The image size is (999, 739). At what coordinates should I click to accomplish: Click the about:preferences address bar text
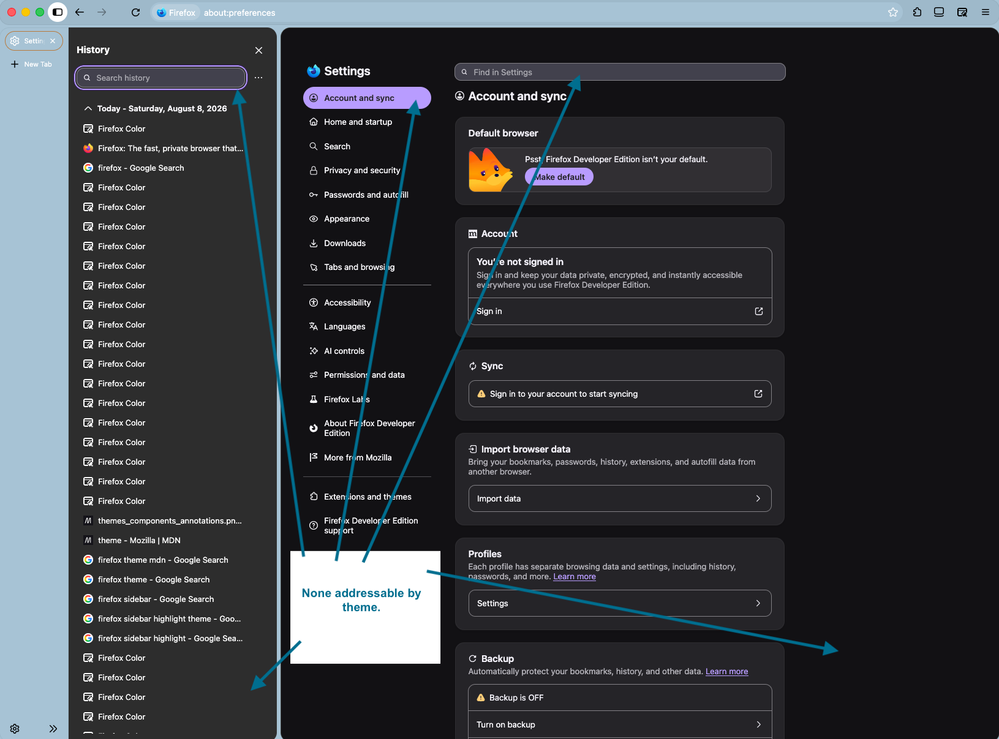point(240,13)
